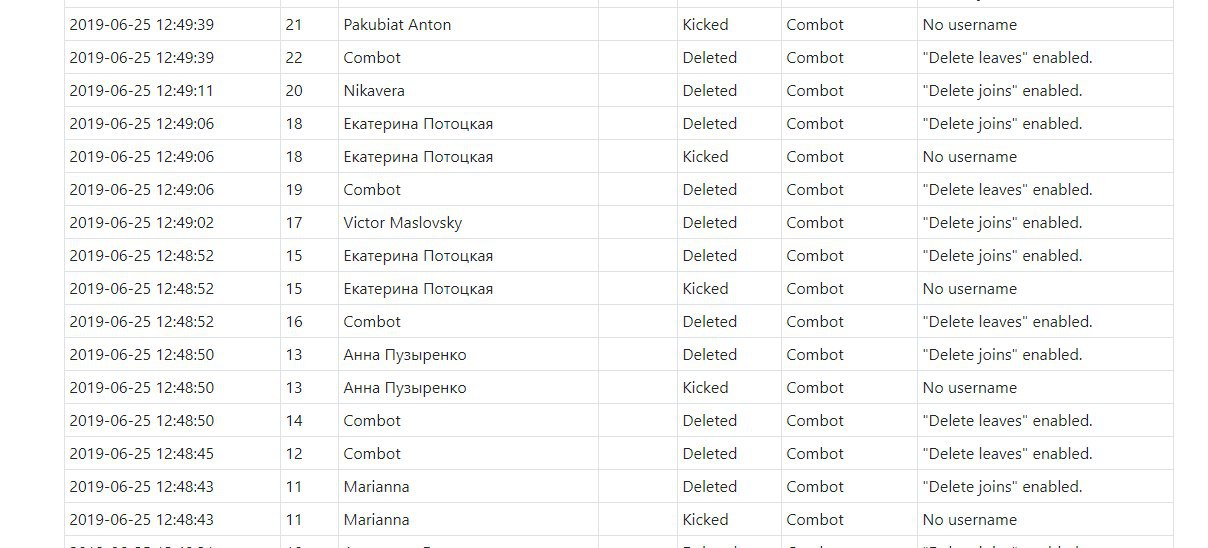Click the cell with ID number 16
Image resolution: width=1208 pixels, height=548 pixels.
309,322
